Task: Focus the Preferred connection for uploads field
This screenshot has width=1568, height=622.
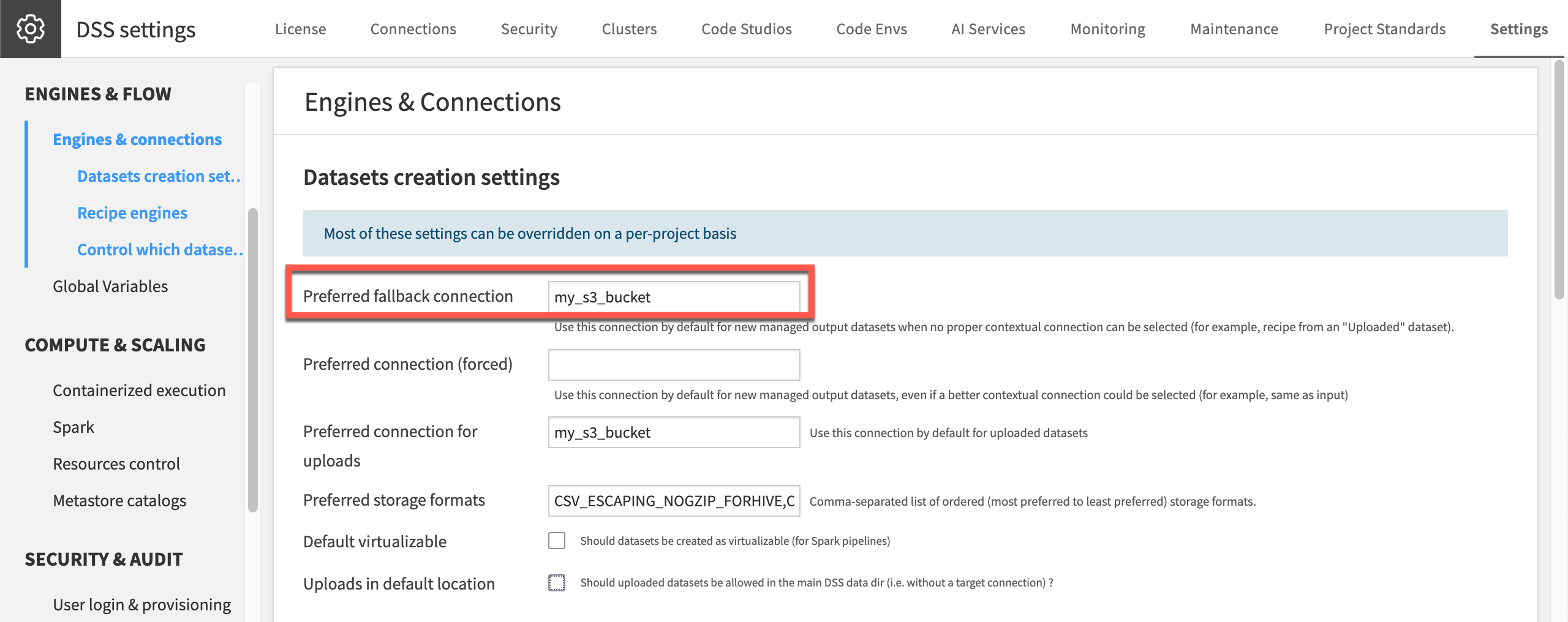Action: click(x=674, y=432)
